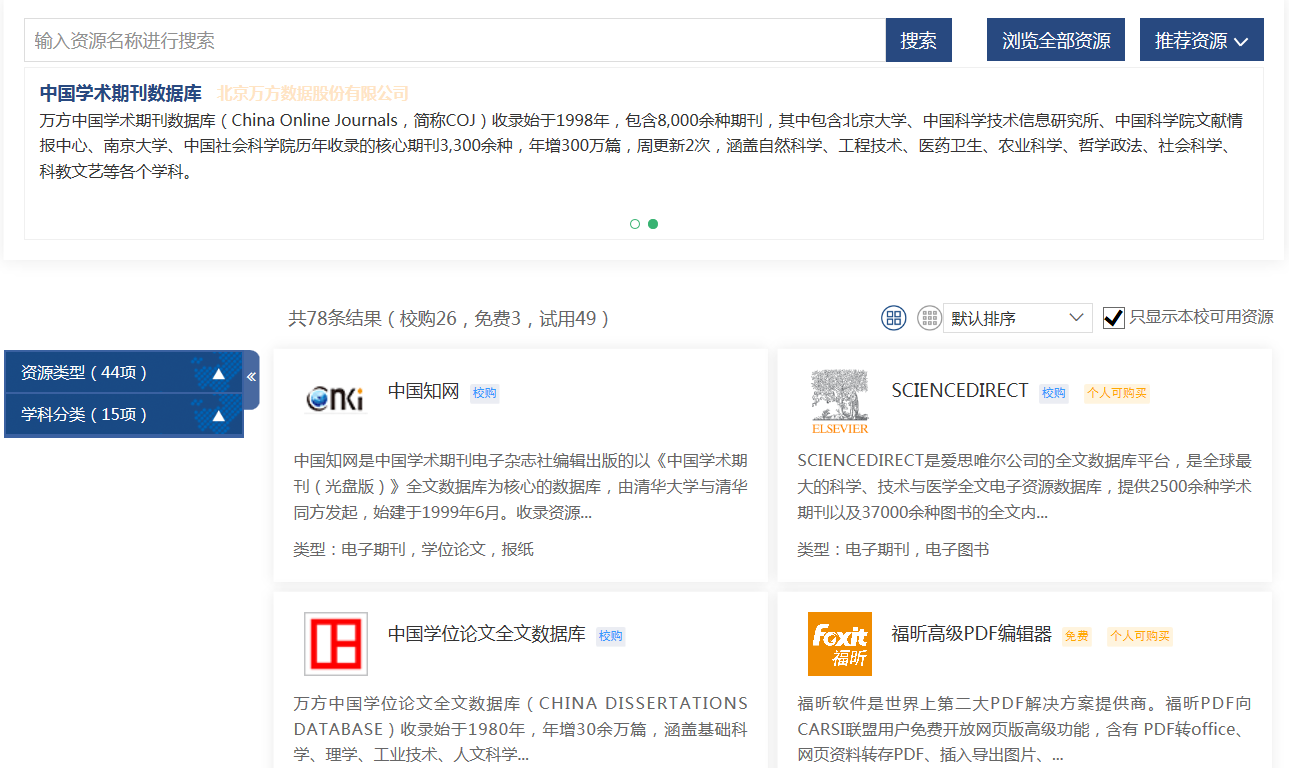Click 校购 tag next to 中国知网
The width and height of the screenshot is (1289, 768).
(x=485, y=394)
